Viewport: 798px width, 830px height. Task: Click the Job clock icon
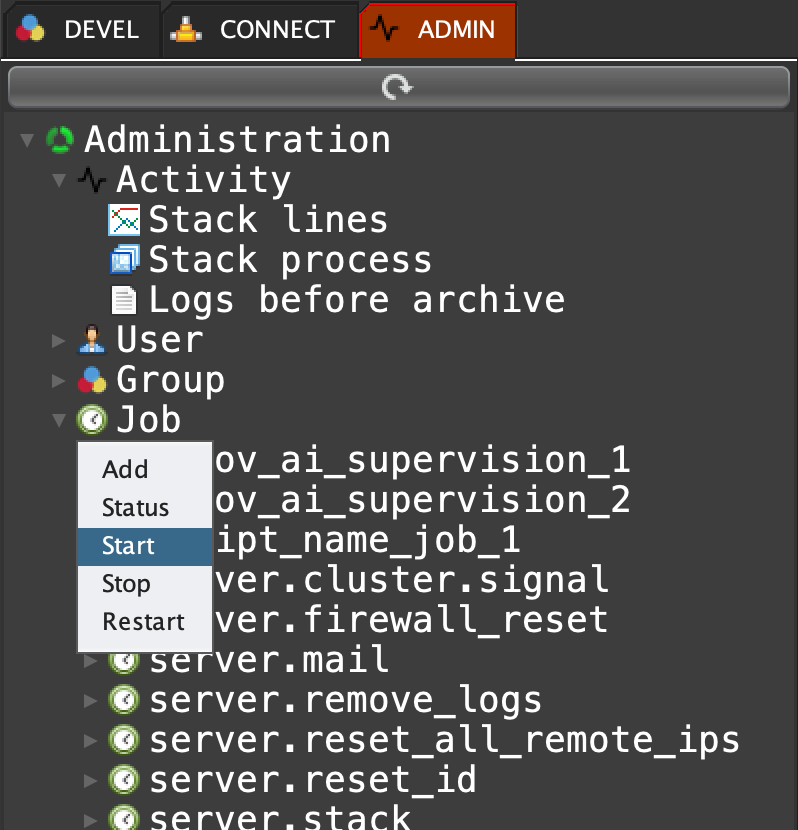click(x=92, y=420)
